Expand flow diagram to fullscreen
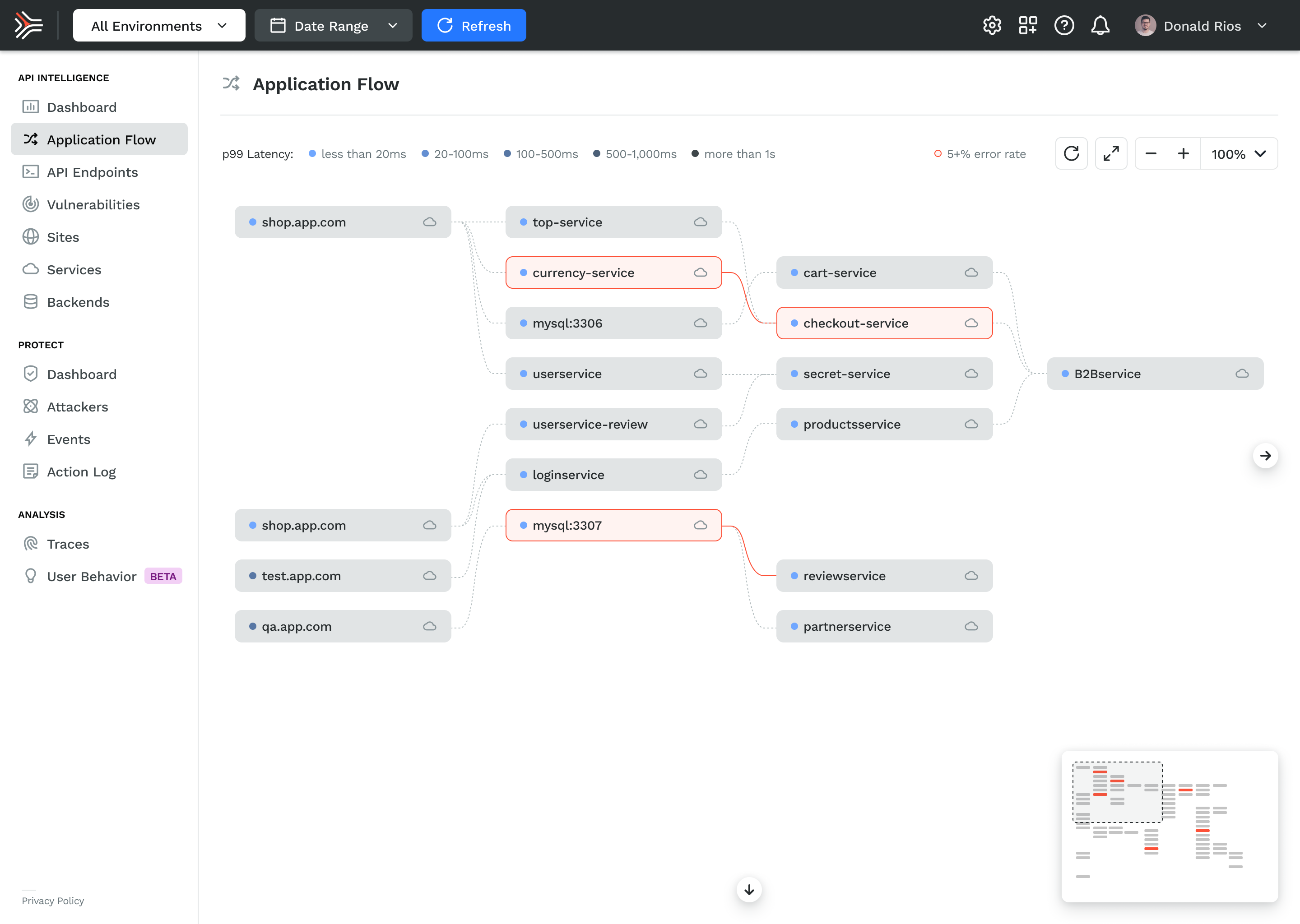 click(1111, 153)
